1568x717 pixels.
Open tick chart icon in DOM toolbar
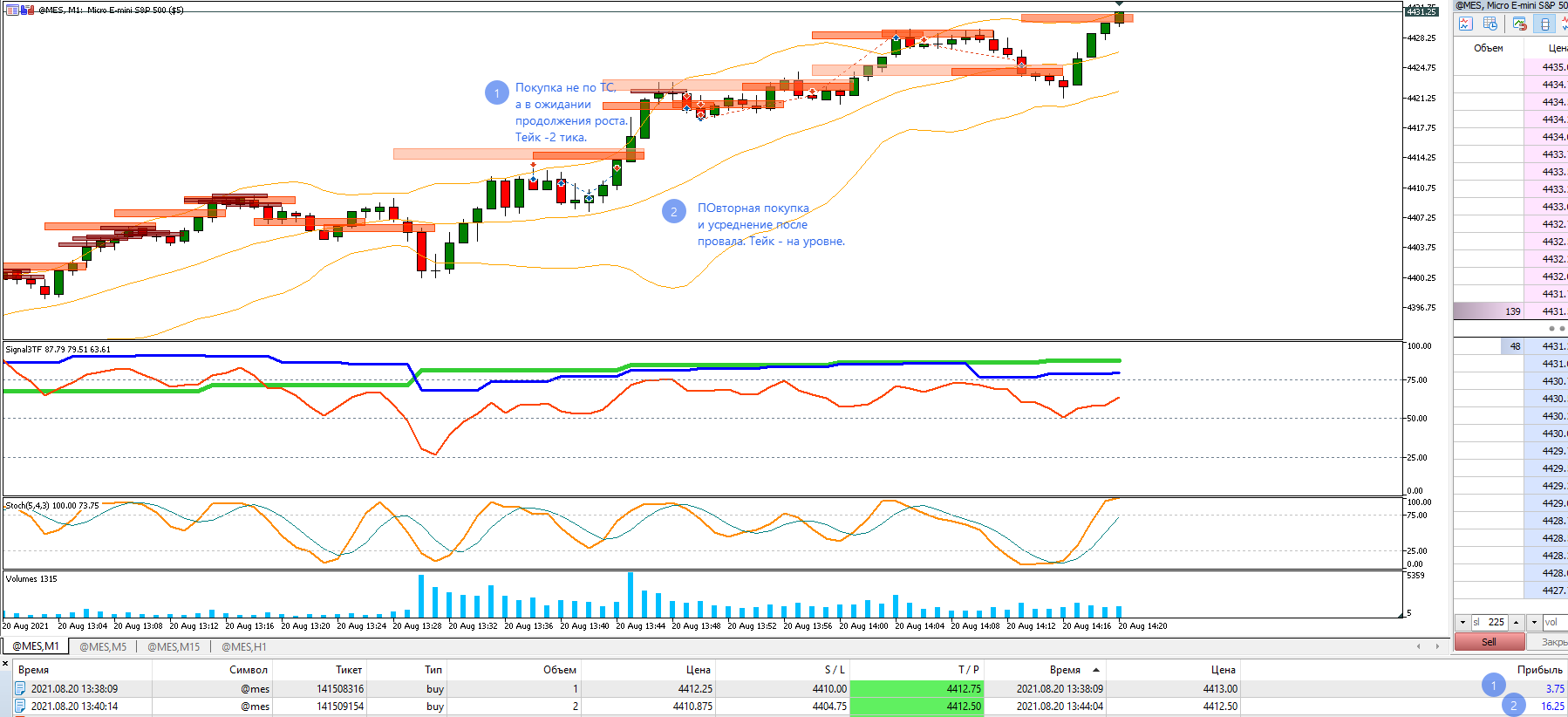[x=1466, y=24]
